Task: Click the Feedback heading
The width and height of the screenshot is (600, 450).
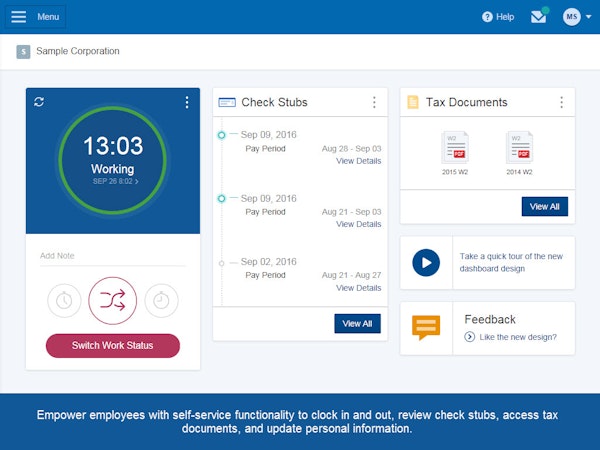Action: pos(490,320)
